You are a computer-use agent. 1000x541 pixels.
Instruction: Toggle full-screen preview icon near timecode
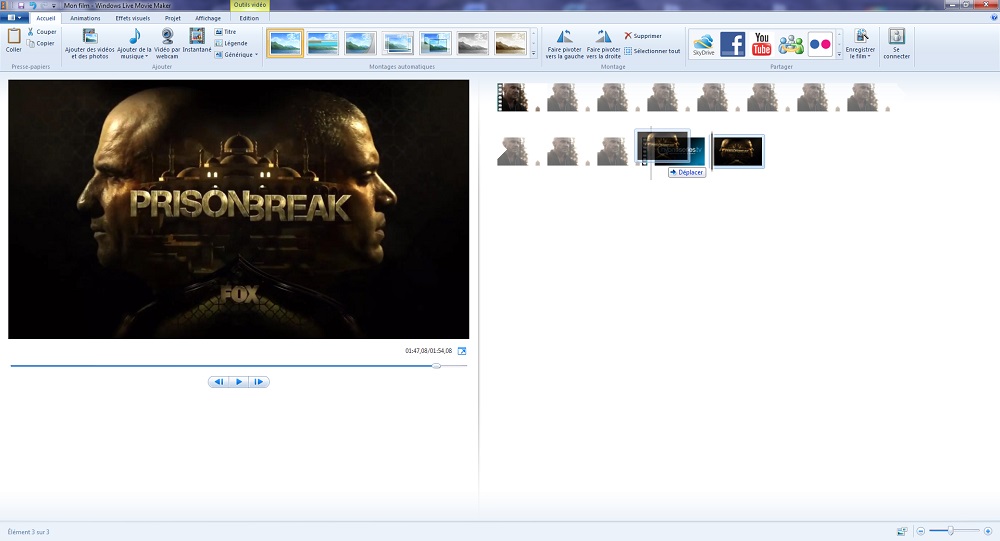462,351
